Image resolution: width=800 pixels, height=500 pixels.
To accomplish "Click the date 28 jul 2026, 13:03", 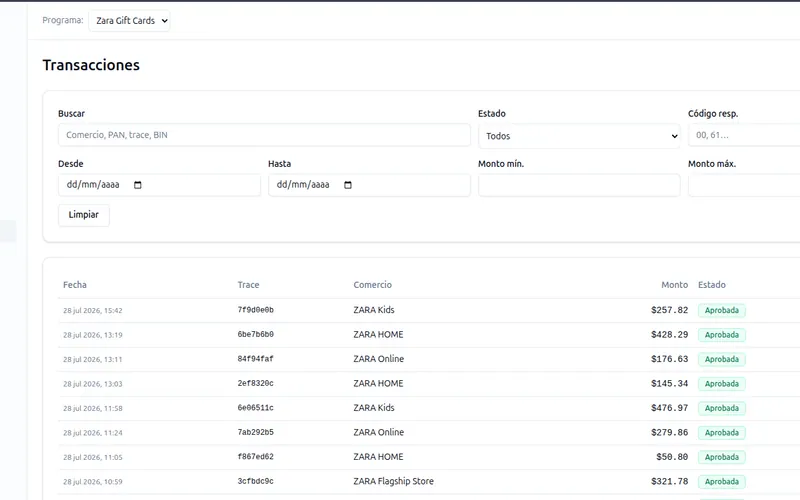I will pyautogui.click(x=93, y=384).
